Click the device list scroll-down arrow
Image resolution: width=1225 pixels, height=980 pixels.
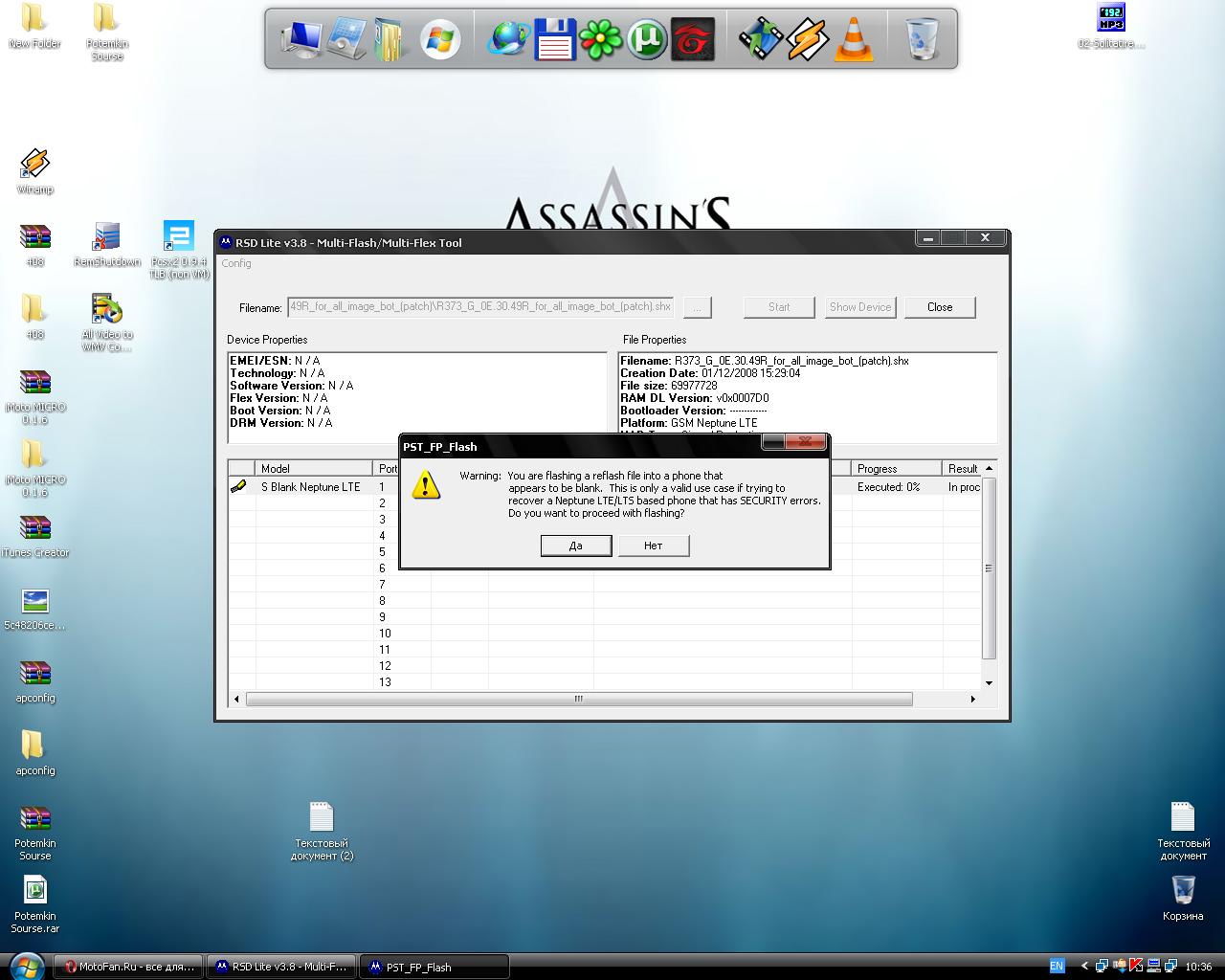click(989, 682)
